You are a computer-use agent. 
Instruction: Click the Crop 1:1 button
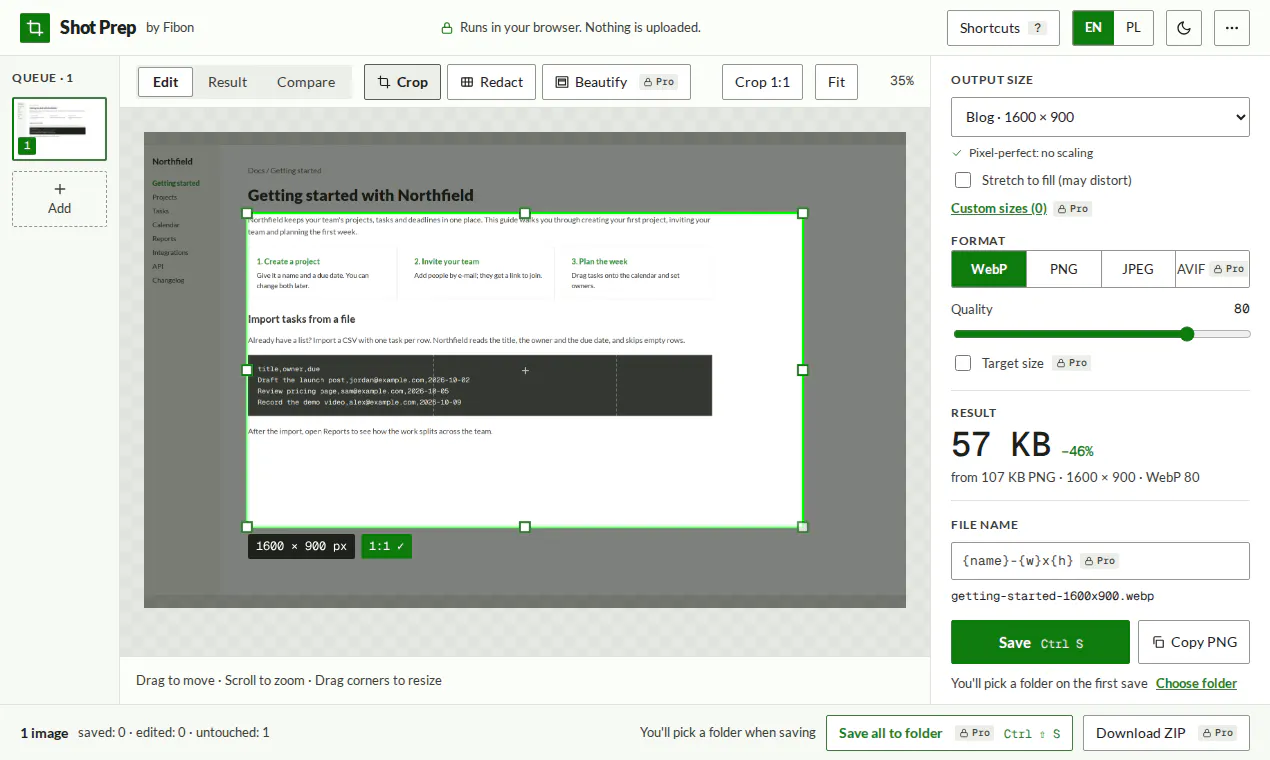click(763, 82)
